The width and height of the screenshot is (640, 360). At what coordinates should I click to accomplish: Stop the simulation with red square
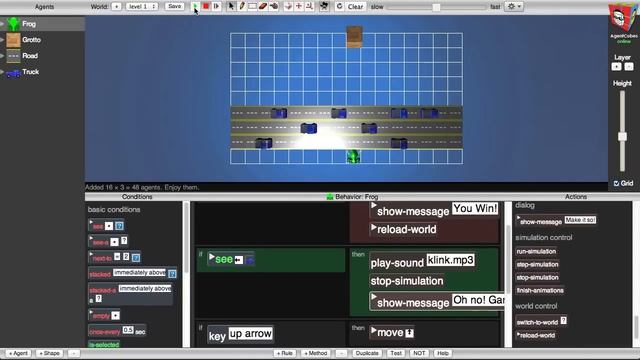click(x=206, y=6)
